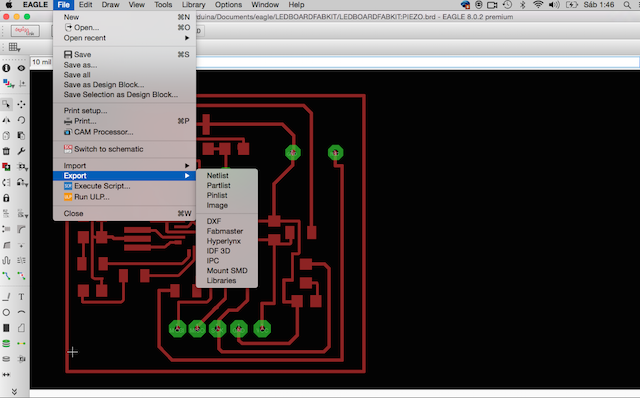The width and height of the screenshot is (640, 398).
Task: Select the Delete trash can tool
Action: point(6,151)
